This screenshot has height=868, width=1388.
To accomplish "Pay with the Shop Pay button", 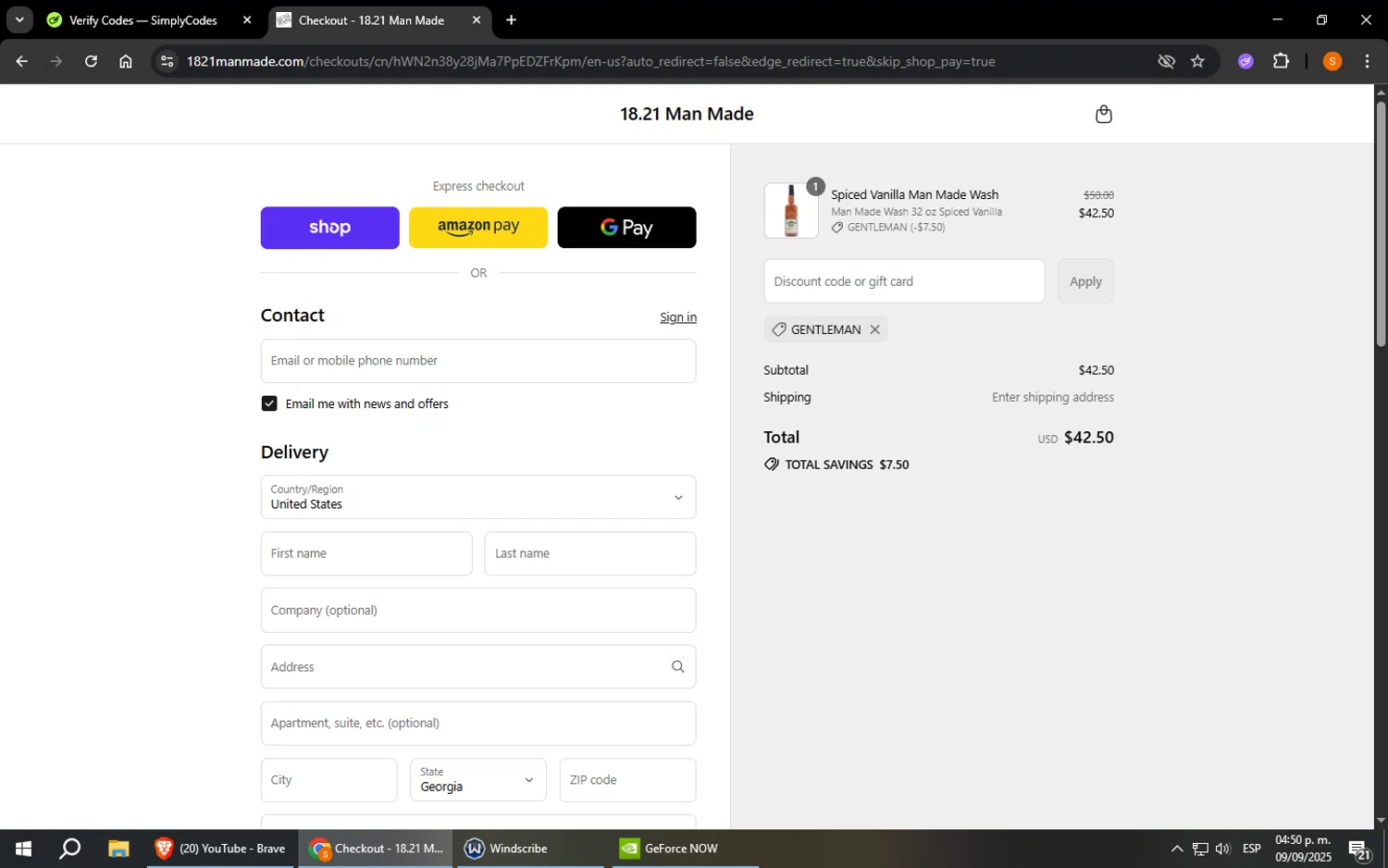I will click(329, 228).
